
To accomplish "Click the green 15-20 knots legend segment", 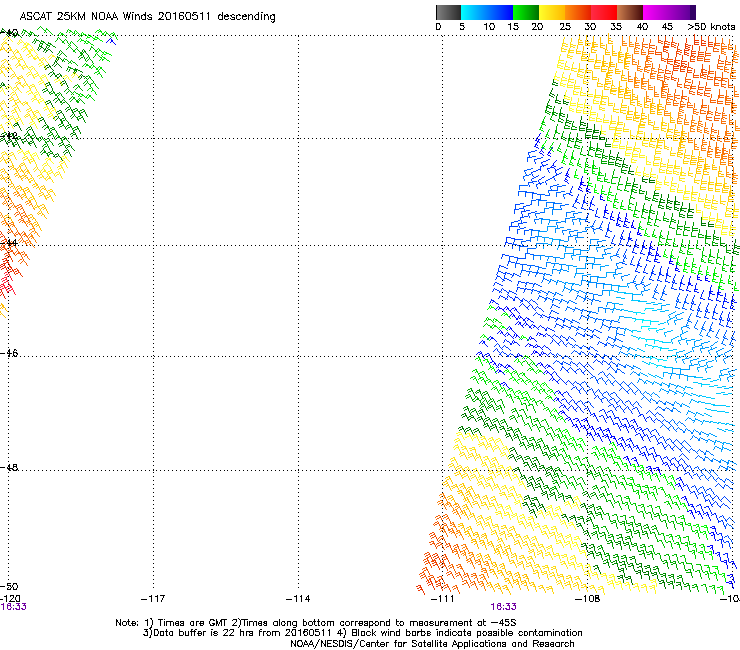I will tap(526, 12).
